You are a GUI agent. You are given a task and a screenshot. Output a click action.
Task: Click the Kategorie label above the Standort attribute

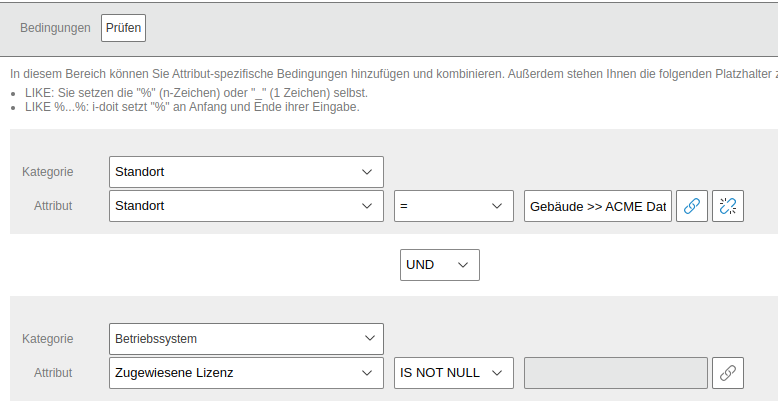[x=48, y=172]
